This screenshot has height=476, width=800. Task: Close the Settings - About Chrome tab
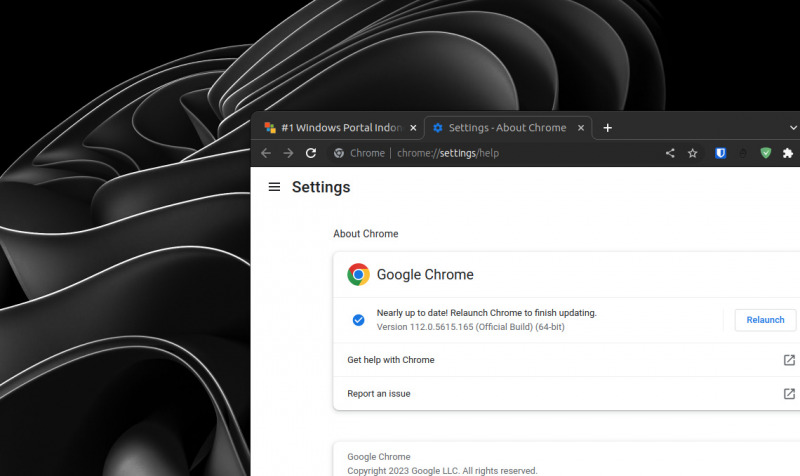(581, 128)
